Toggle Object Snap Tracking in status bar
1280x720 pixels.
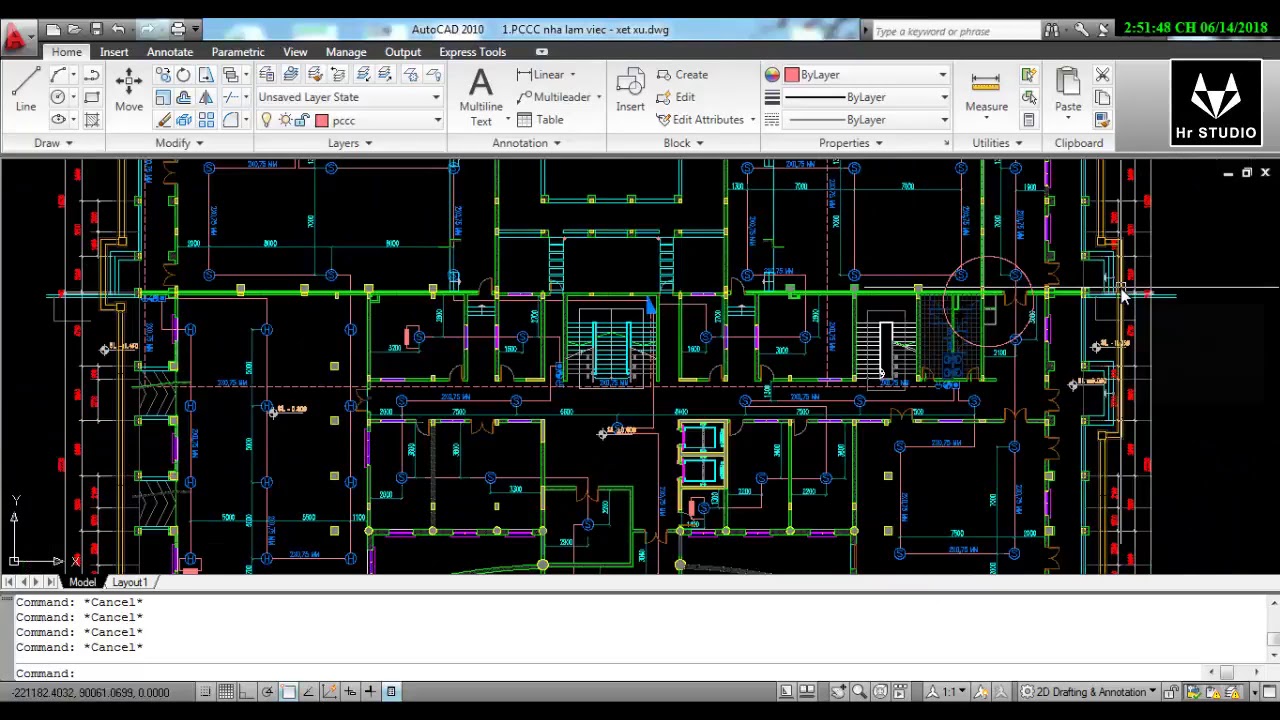pos(308,691)
